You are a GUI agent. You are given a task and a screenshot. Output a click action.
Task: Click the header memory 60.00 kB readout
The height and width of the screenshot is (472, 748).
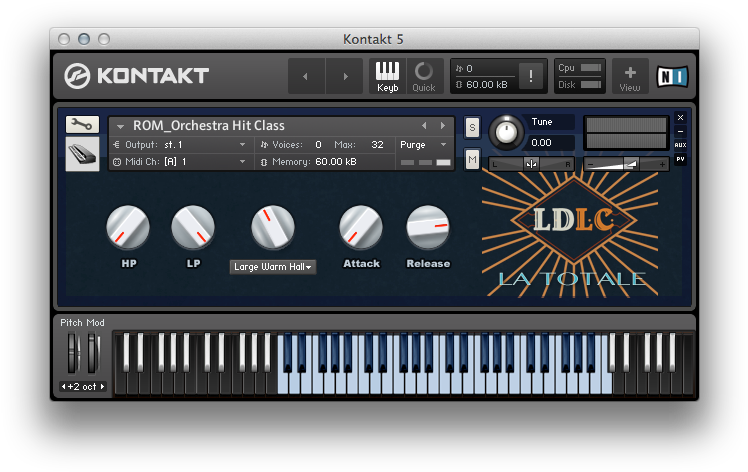click(487, 84)
